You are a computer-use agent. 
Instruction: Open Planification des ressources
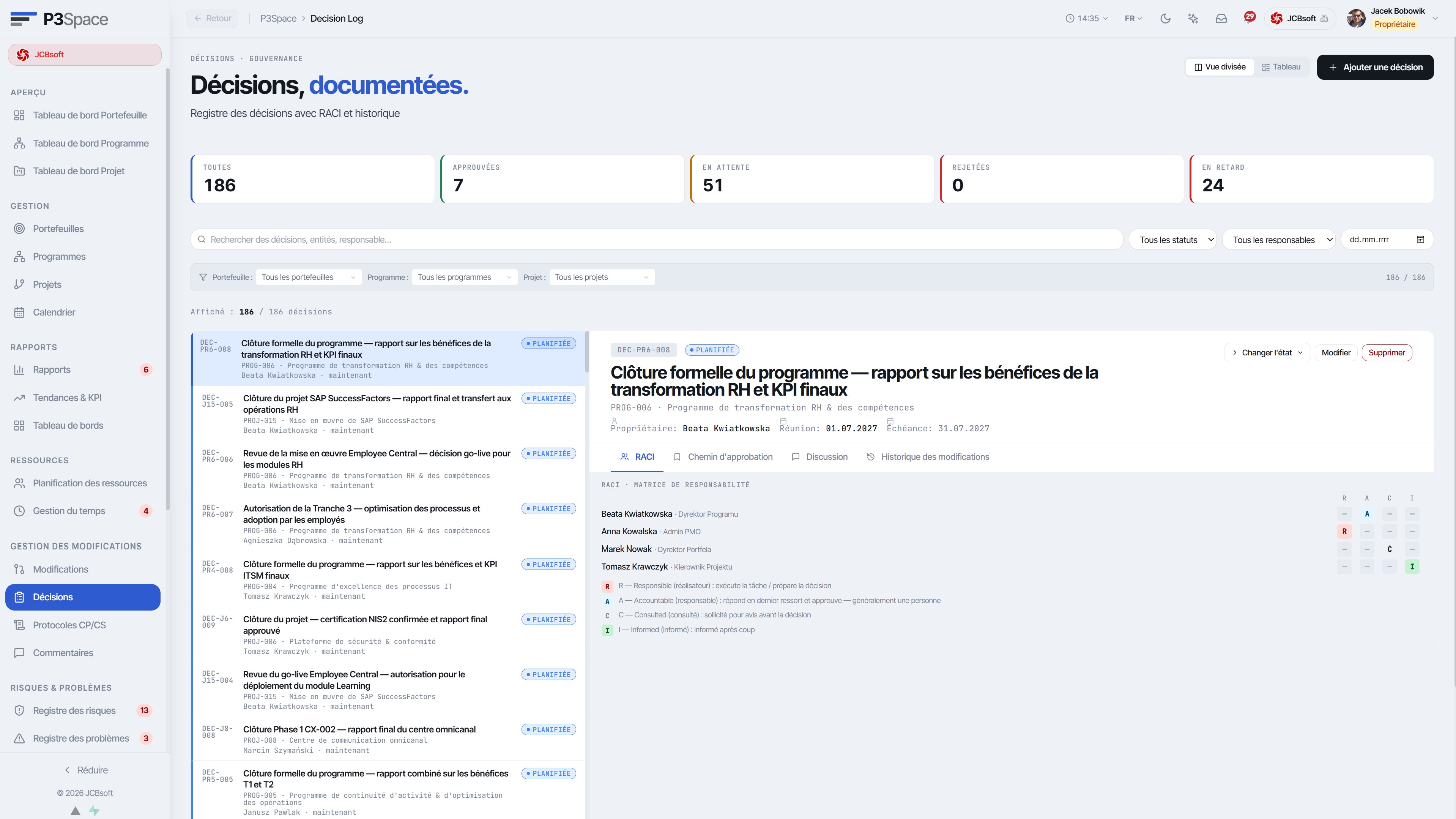pyautogui.click(x=83, y=483)
